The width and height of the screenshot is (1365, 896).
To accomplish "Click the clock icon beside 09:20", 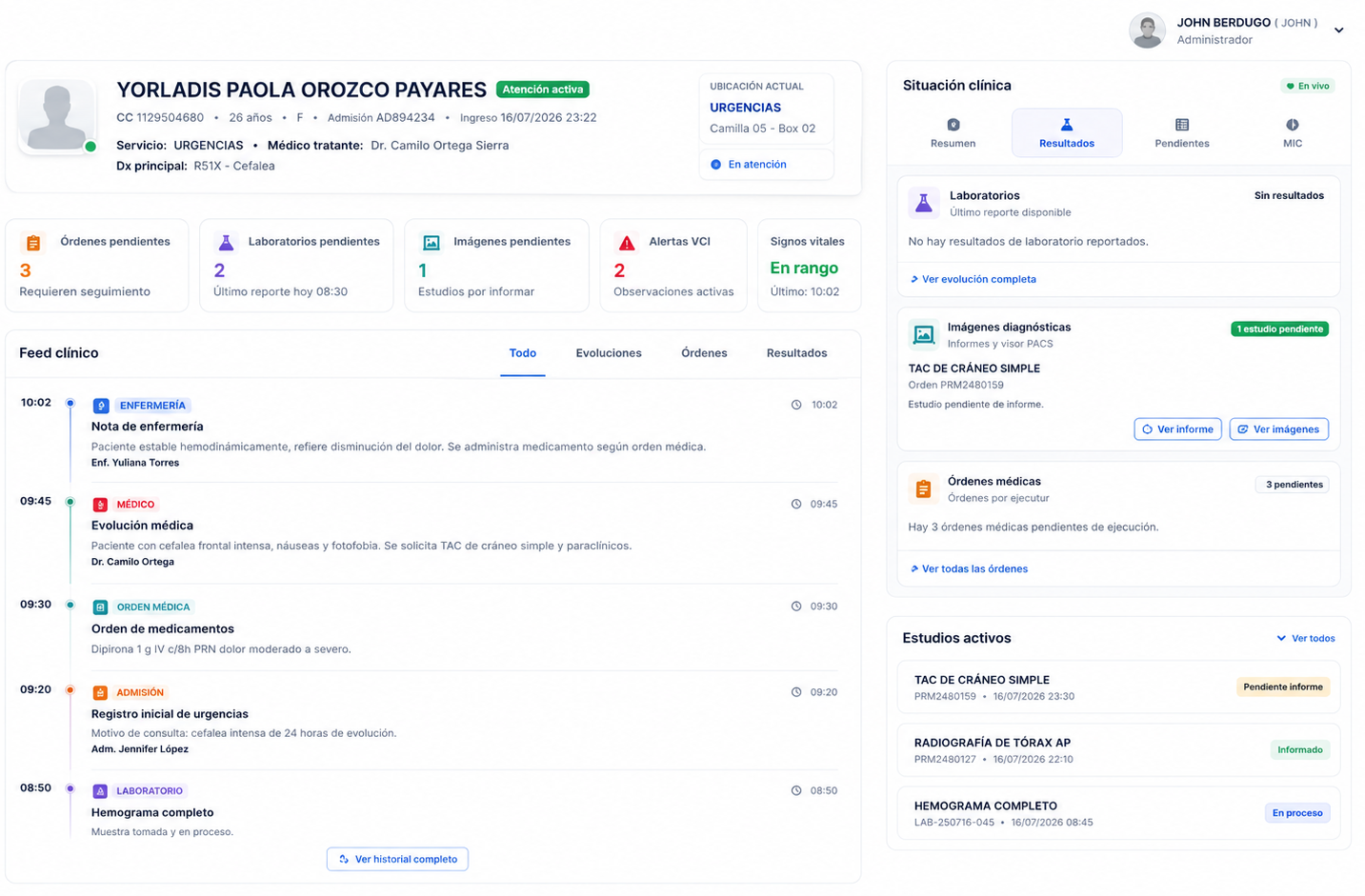I will tap(796, 692).
